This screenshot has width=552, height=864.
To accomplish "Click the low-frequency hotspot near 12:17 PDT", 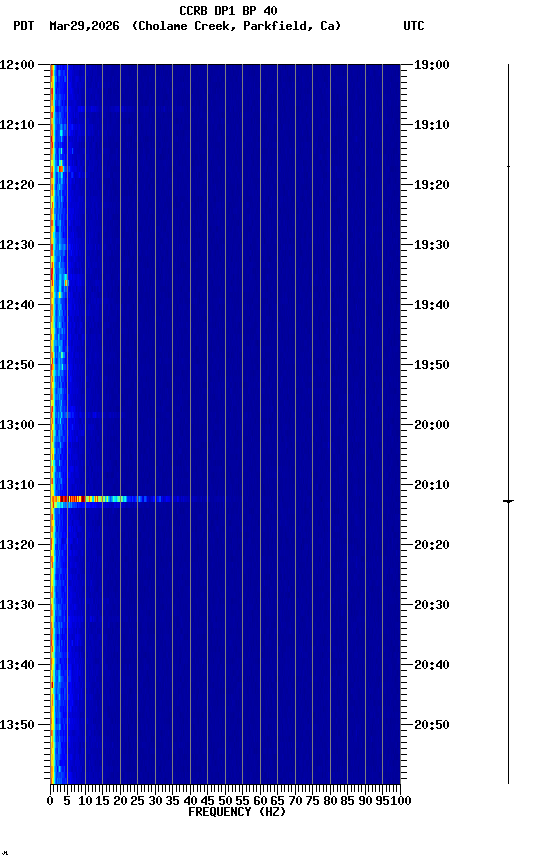I will (x=61, y=167).
